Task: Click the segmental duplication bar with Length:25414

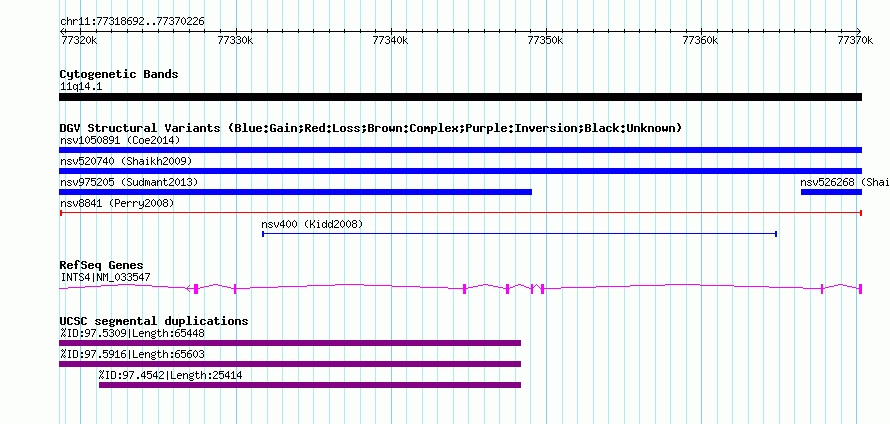Action: point(310,385)
